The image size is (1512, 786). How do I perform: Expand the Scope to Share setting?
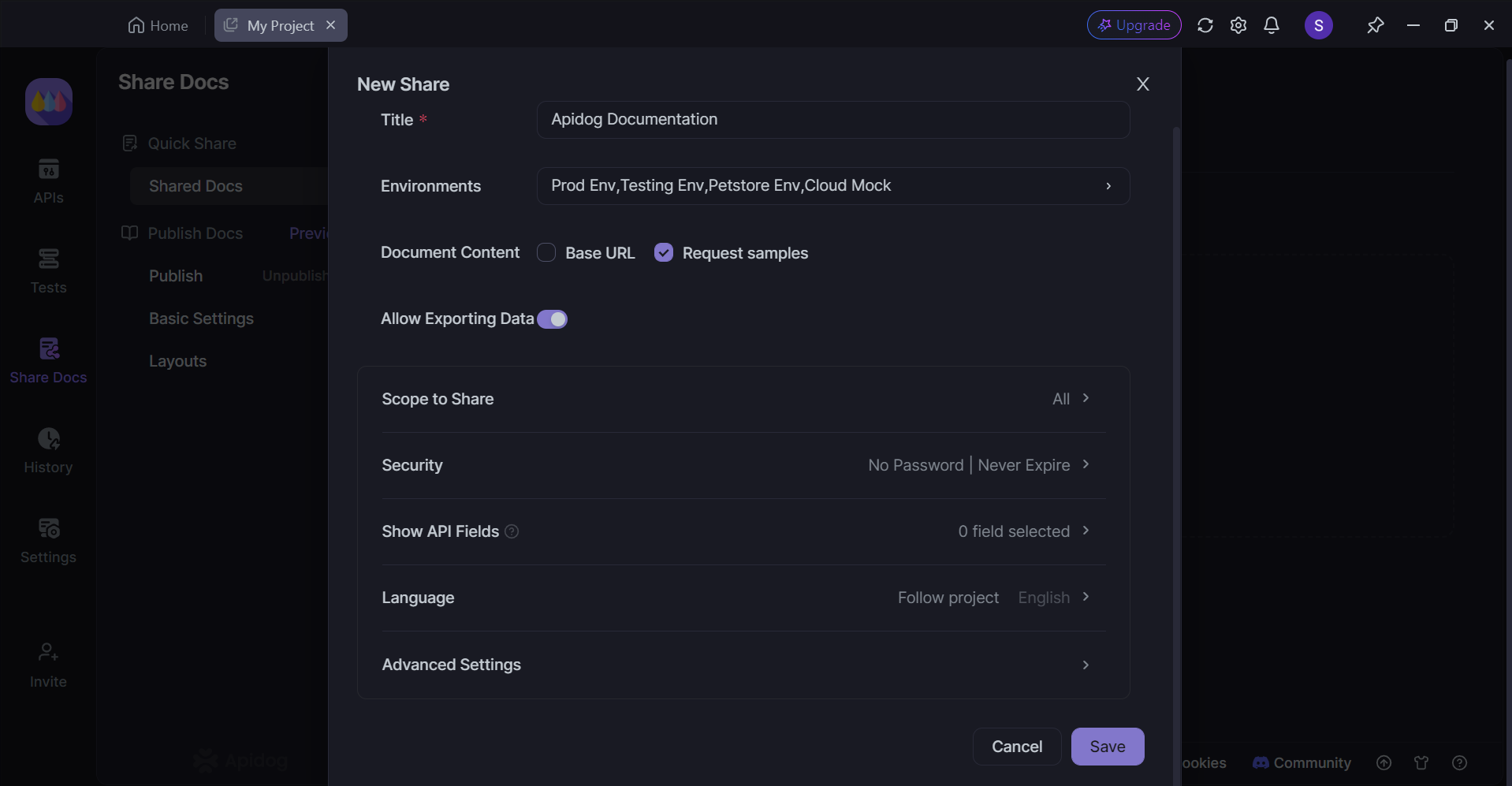(x=743, y=399)
